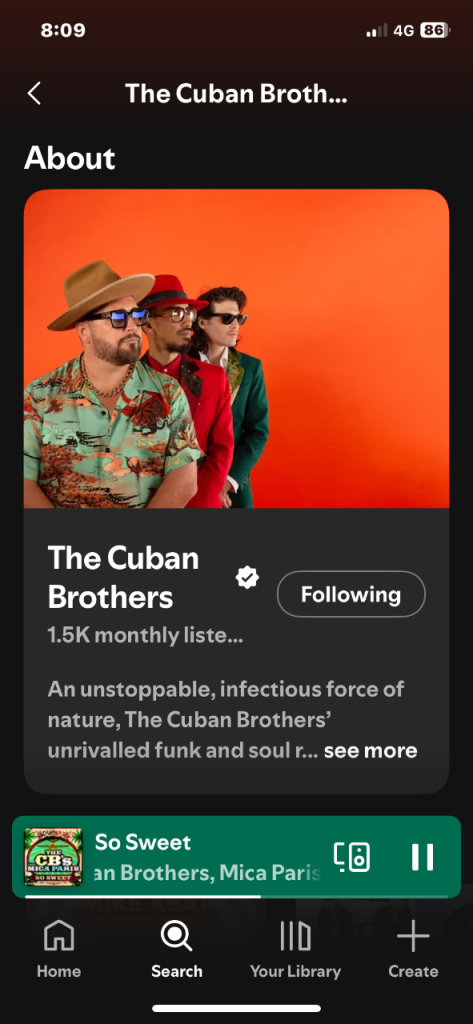Tap the Home house icon
Screen dimensions: 473x1024
pyautogui.click(x=59, y=936)
